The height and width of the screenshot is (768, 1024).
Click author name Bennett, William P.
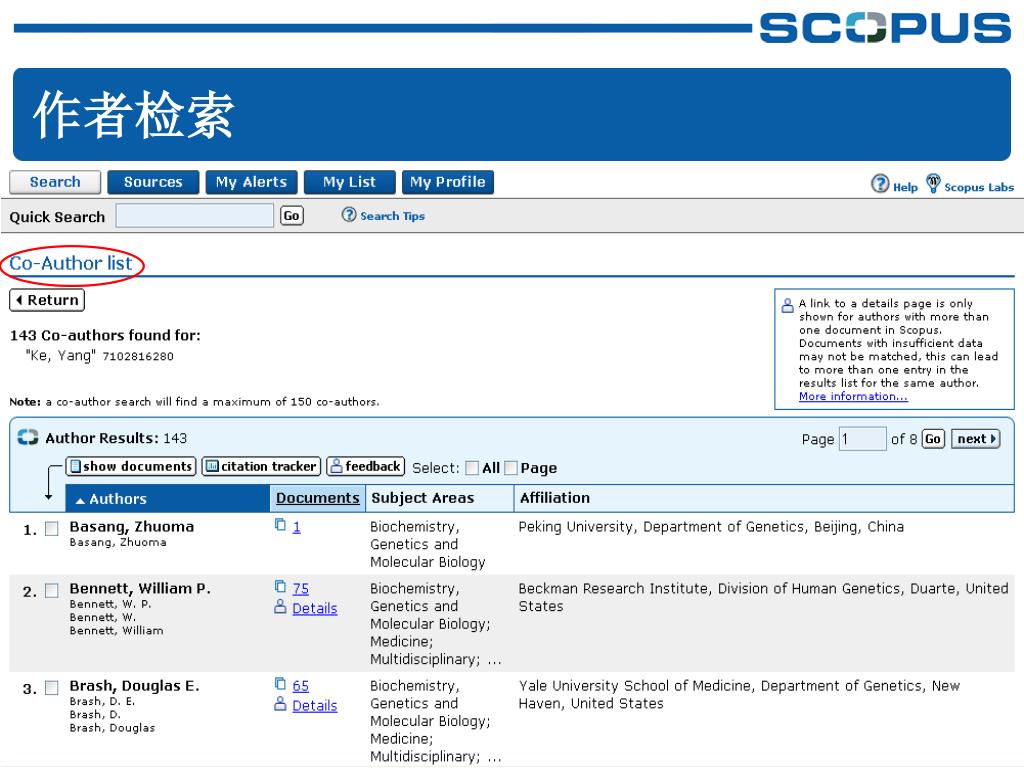coord(140,588)
